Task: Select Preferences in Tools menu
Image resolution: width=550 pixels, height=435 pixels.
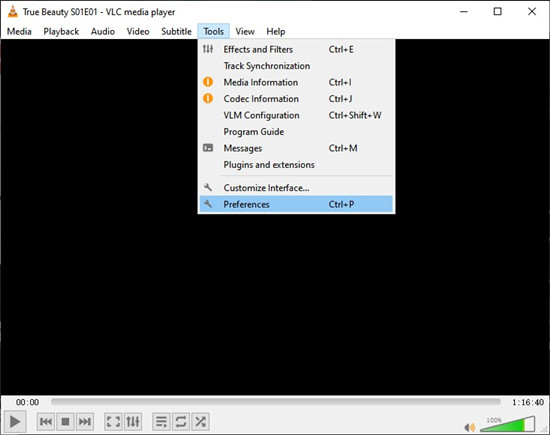Action: tap(296, 204)
